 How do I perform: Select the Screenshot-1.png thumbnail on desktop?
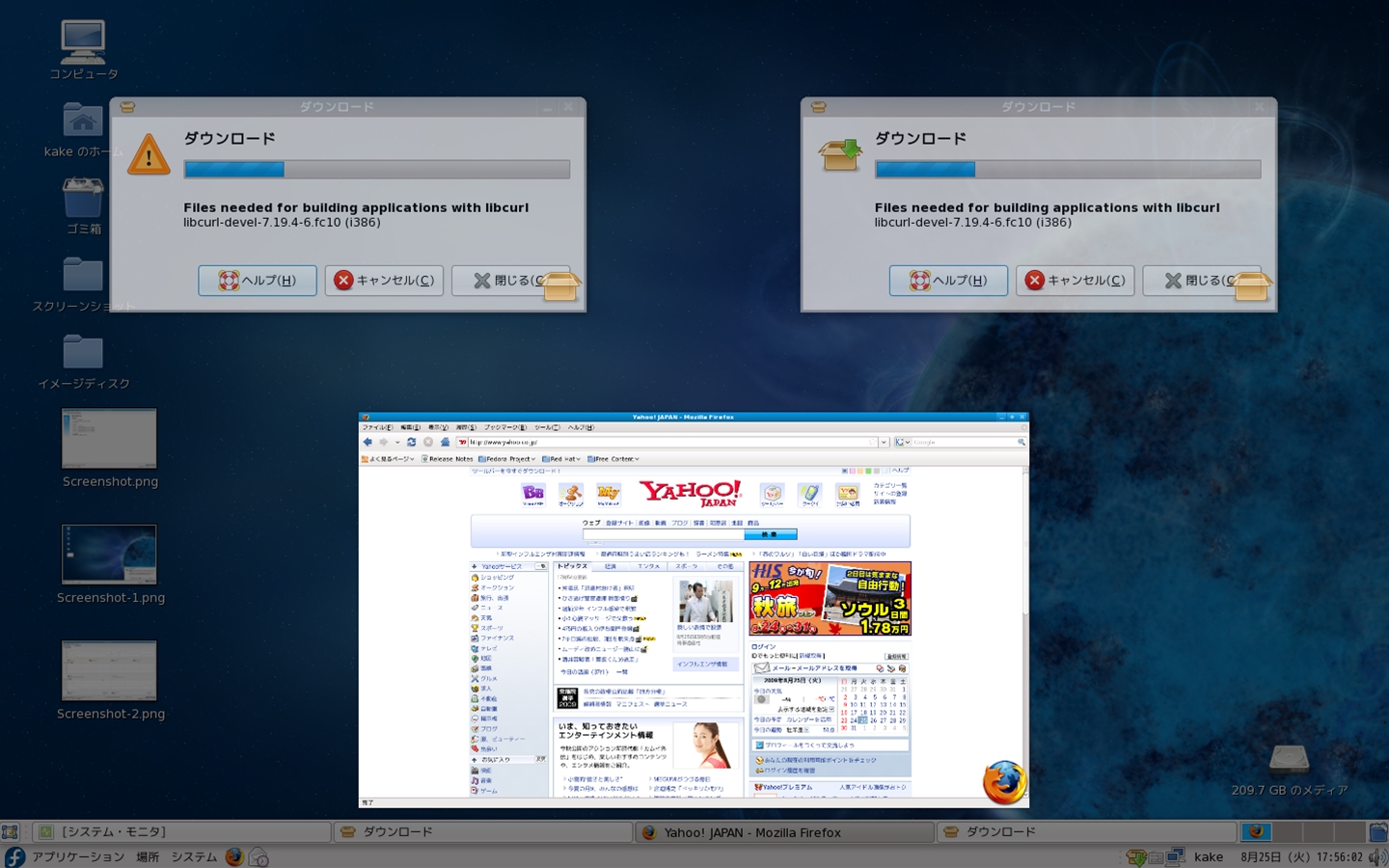coord(109,555)
